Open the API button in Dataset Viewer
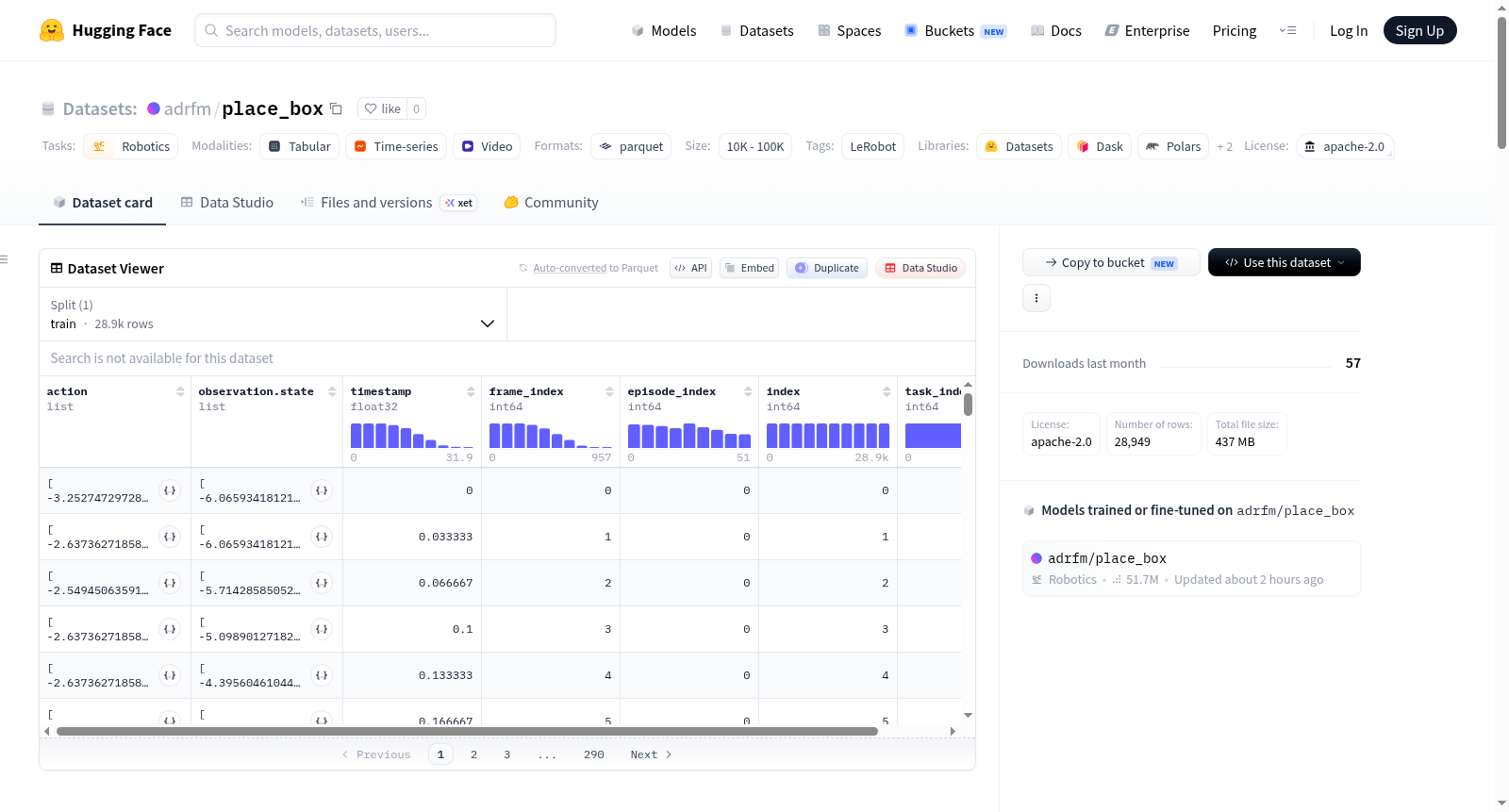This screenshot has height=812, width=1509. point(690,268)
